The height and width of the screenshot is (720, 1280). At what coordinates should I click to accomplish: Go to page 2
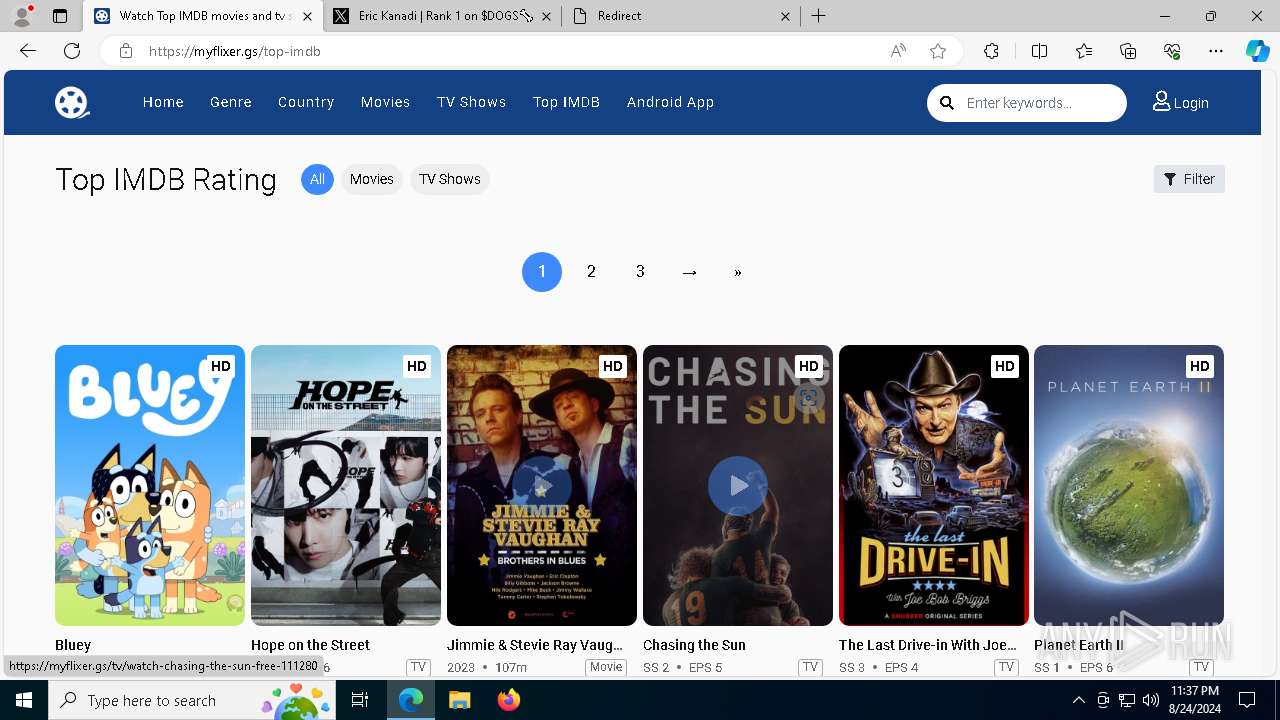[x=591, y=272]
